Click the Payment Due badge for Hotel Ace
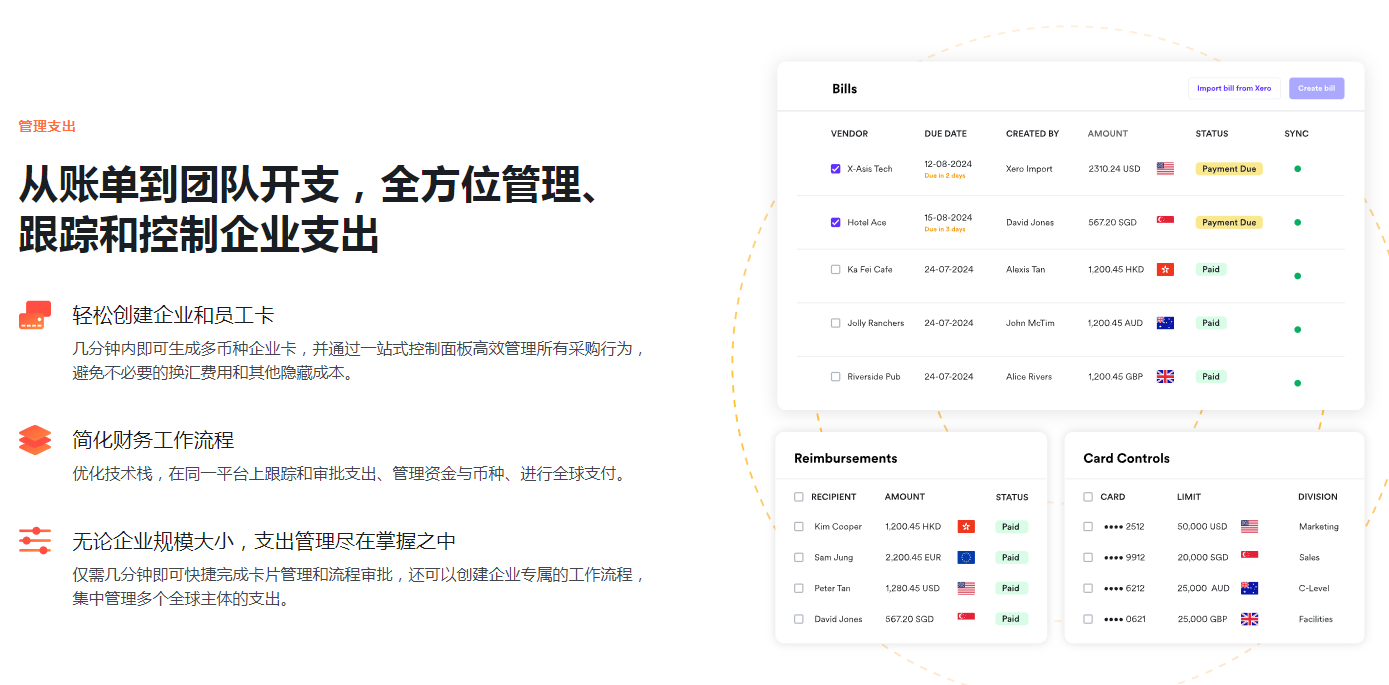 (x=1228, y=222)
